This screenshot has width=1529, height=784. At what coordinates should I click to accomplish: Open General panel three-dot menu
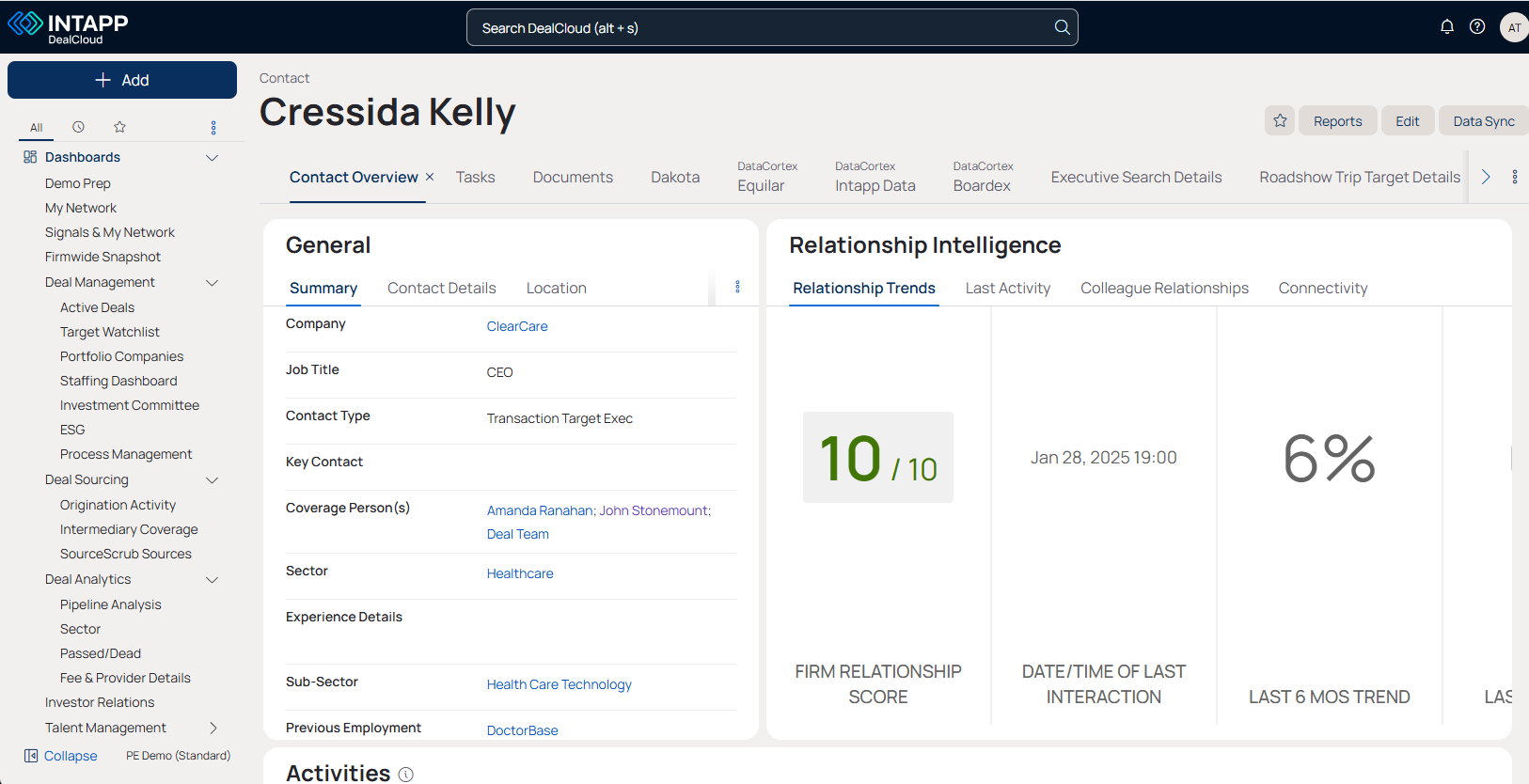pyautogui.click(x=737, y=287)
